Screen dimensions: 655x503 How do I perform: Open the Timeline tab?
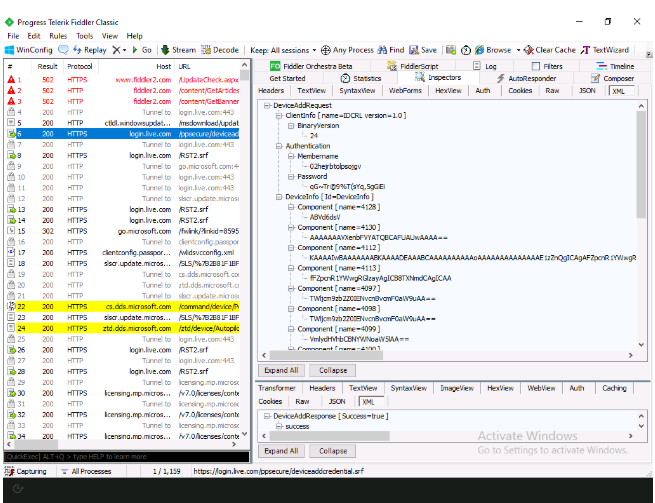[615, 66]
